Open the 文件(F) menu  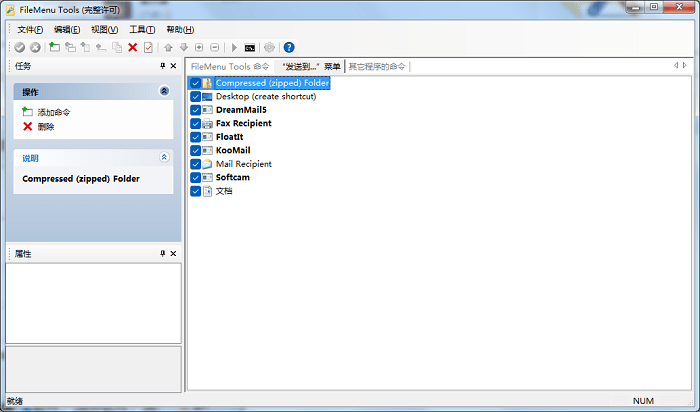point(30,29)
